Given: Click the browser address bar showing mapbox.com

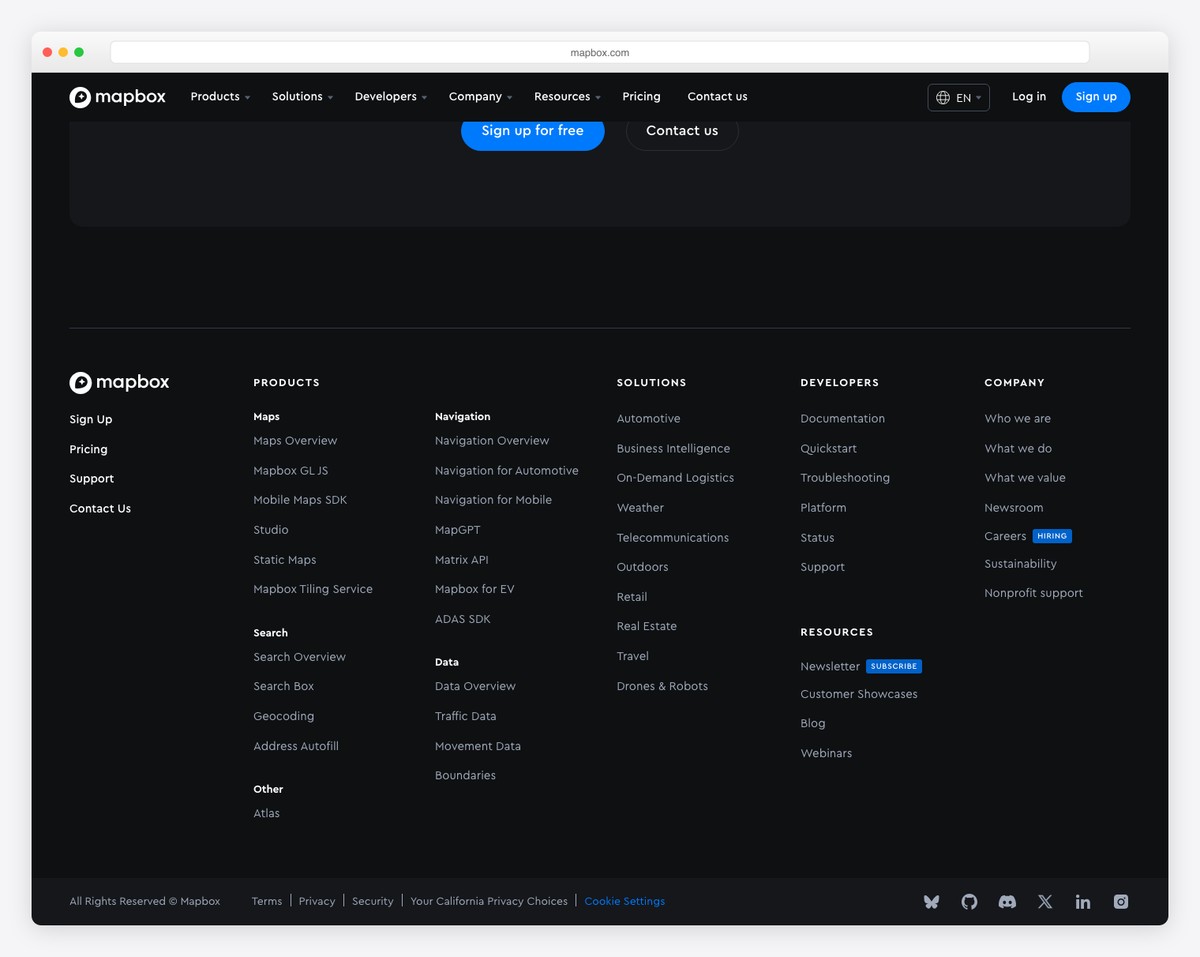Looking at the screenshot, I should pyautogui.click(x=599, y=52).
